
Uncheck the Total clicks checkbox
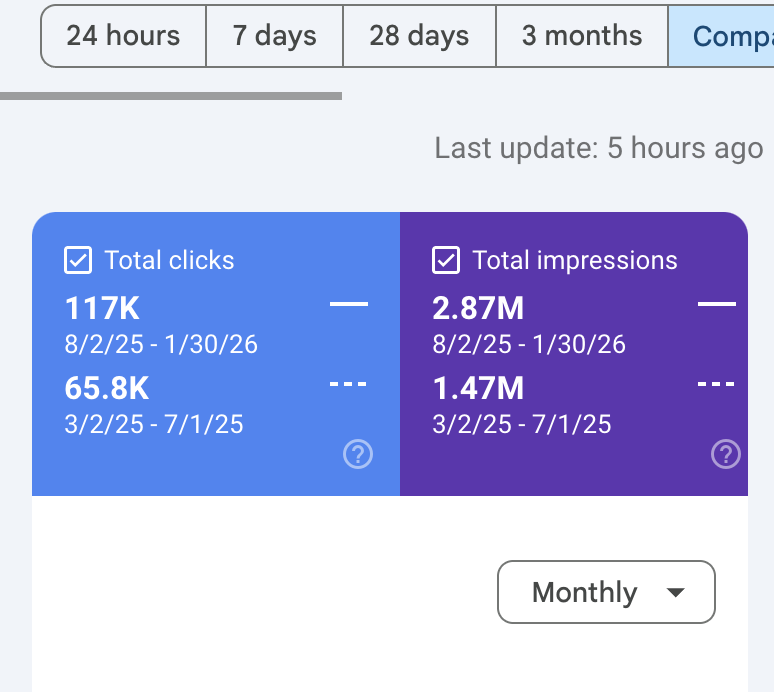point(78,261)
